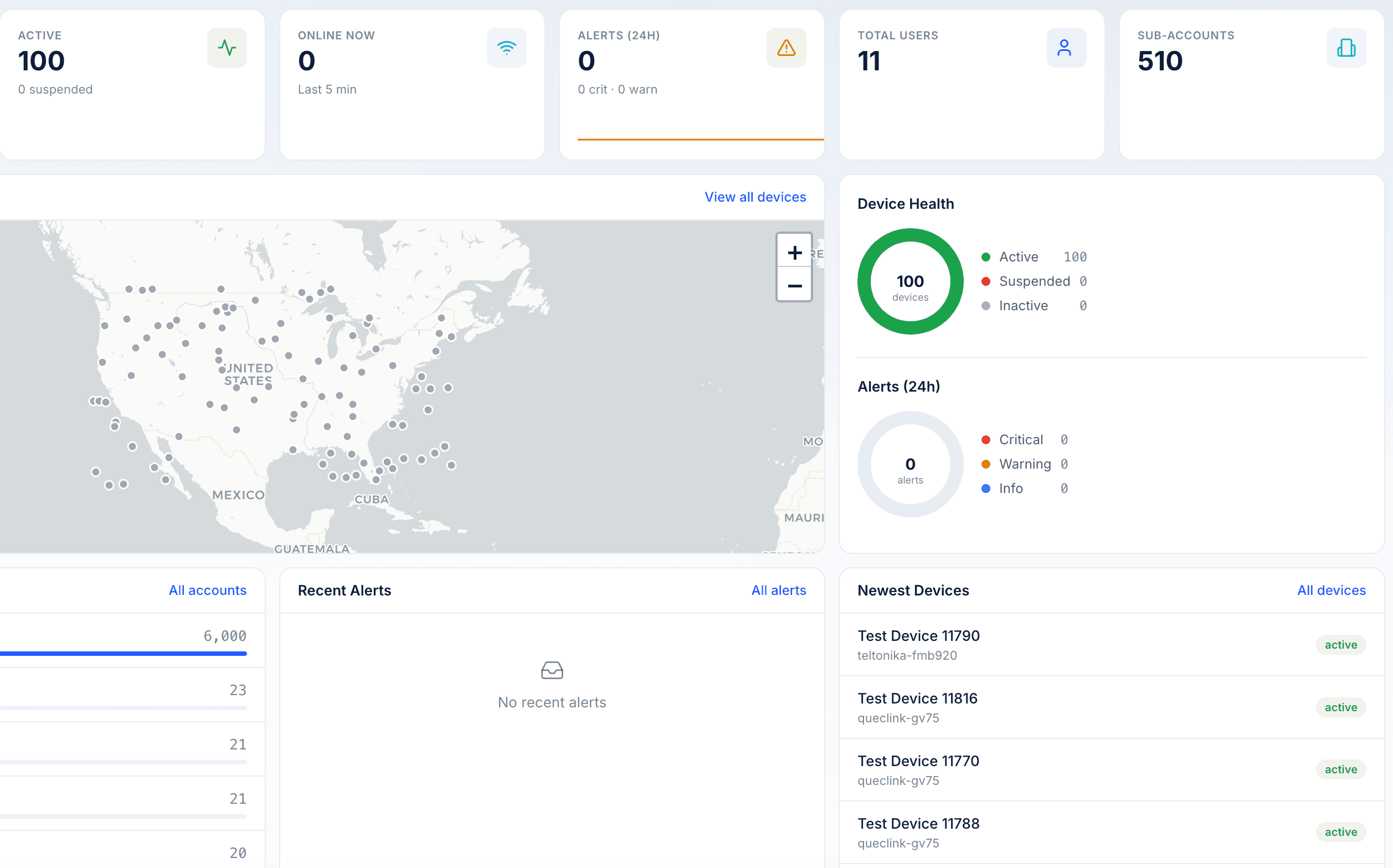Click the green Device Health donut chart
This screenshot has width=1393, height=868.
pyautogui.click(x=909, y=281)
